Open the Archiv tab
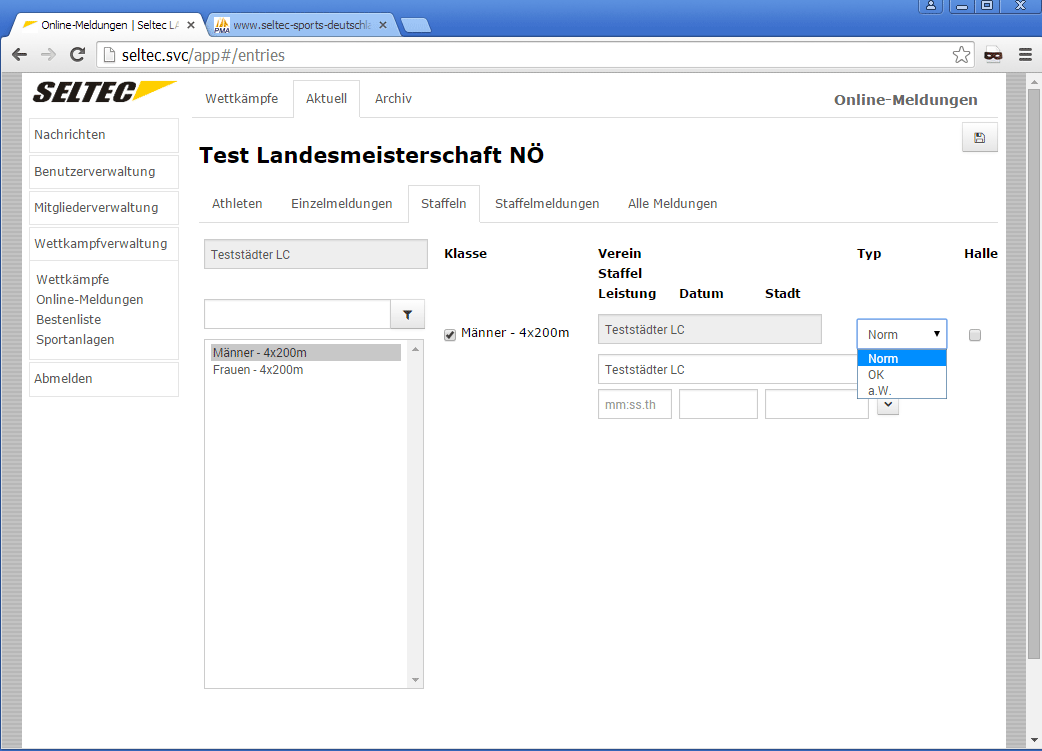Viewport: 1042px width, 751px height. click(393, 99)
